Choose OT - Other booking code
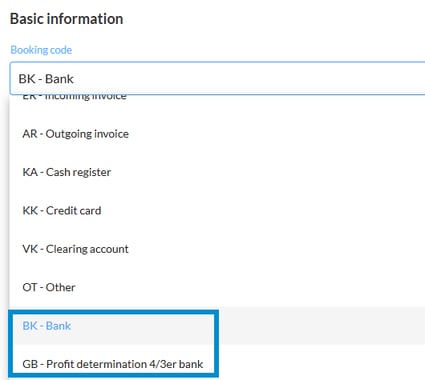Image resolution: width=425 pixels, height=380 pixels. click(217, 287)
